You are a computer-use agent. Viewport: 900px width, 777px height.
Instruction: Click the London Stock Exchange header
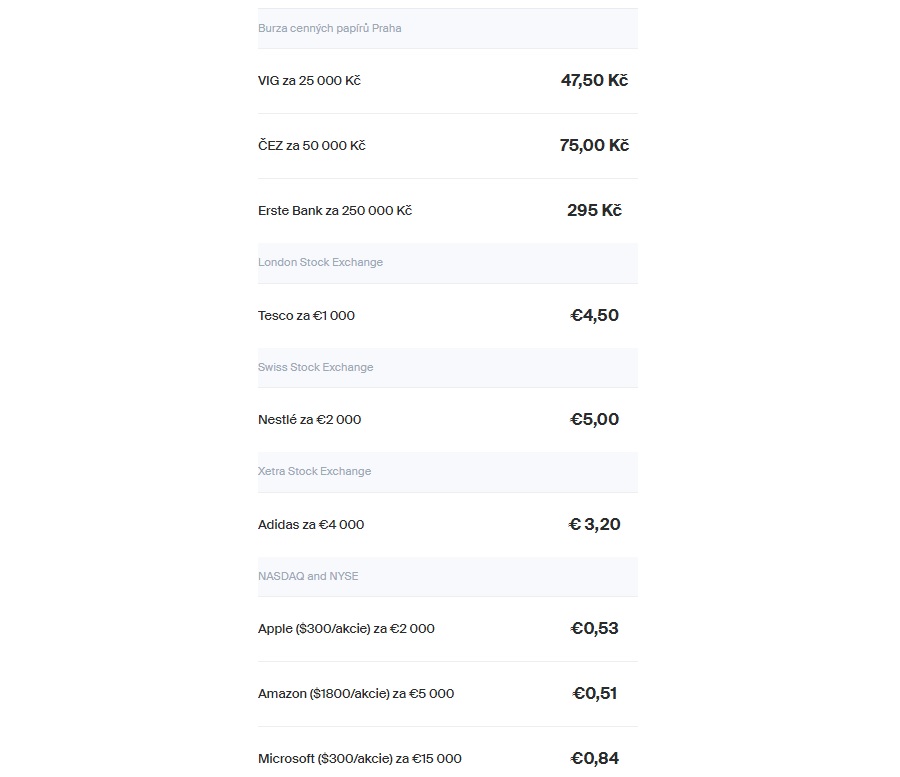448,263
